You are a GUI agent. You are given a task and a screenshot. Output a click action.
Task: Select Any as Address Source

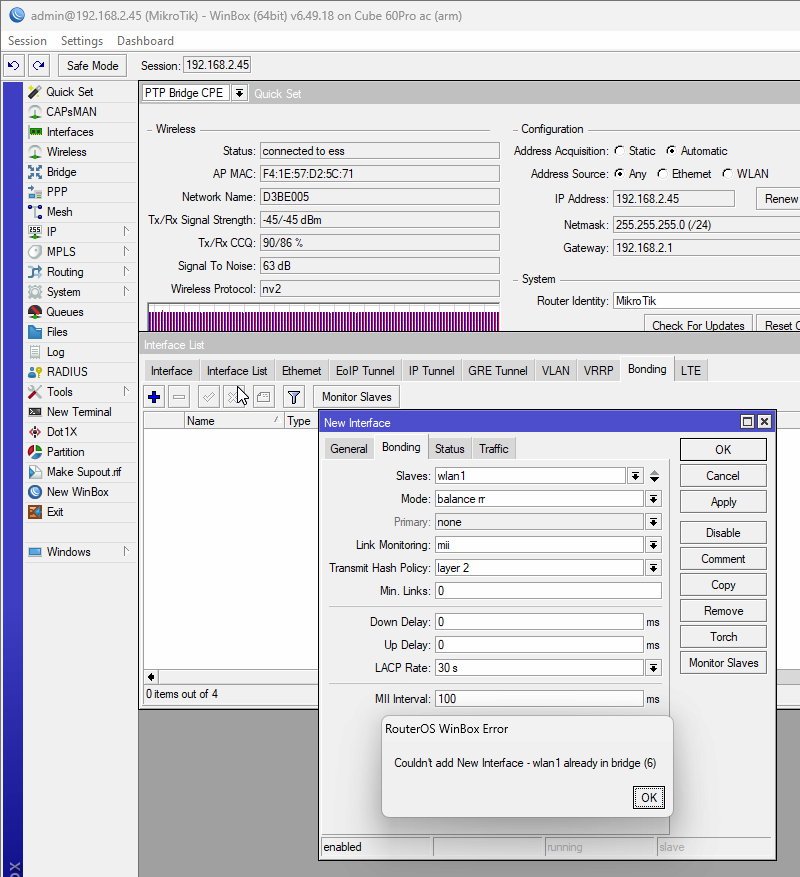(x=619, y=174)
